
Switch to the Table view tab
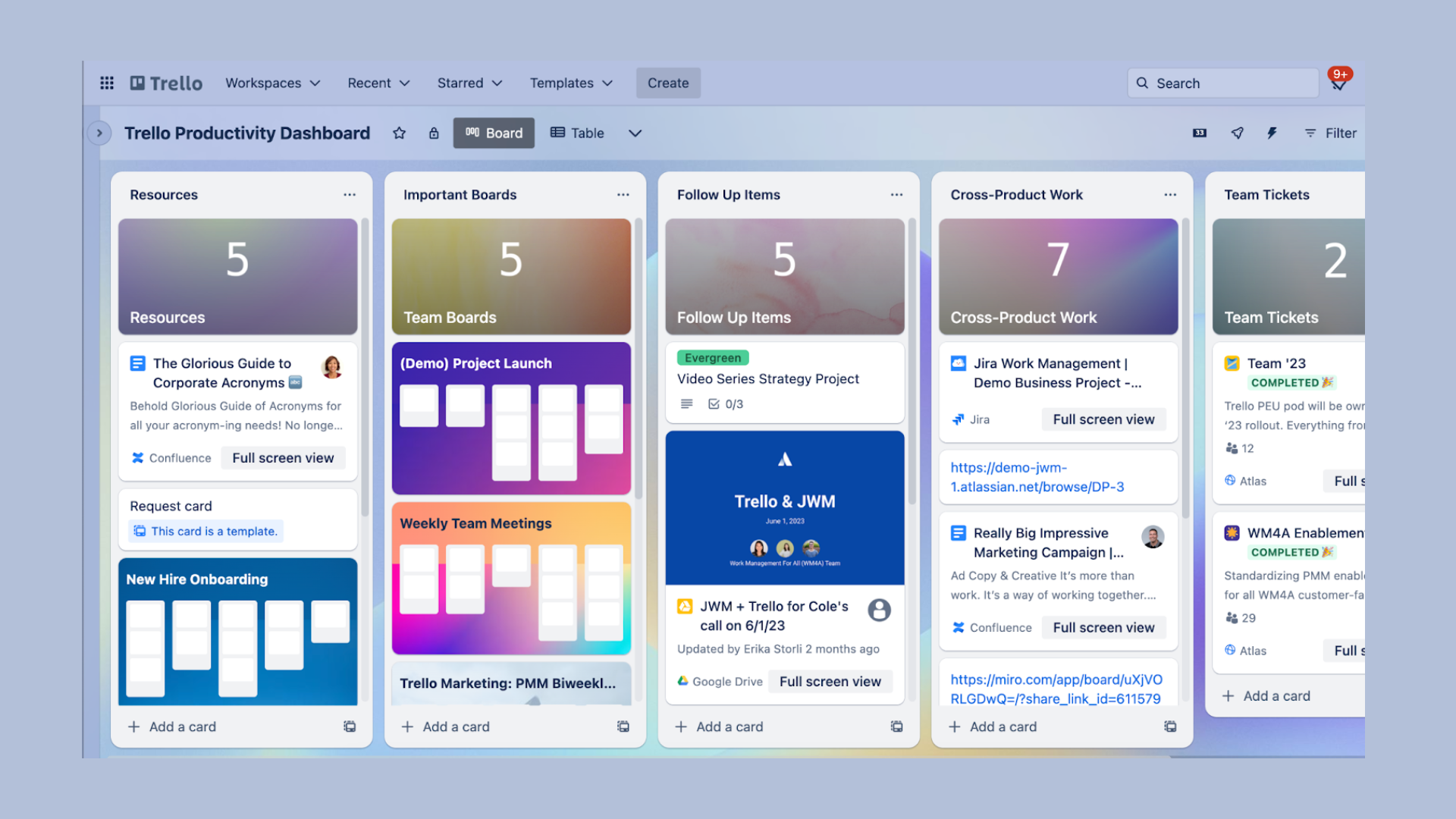tap(577, 133)
